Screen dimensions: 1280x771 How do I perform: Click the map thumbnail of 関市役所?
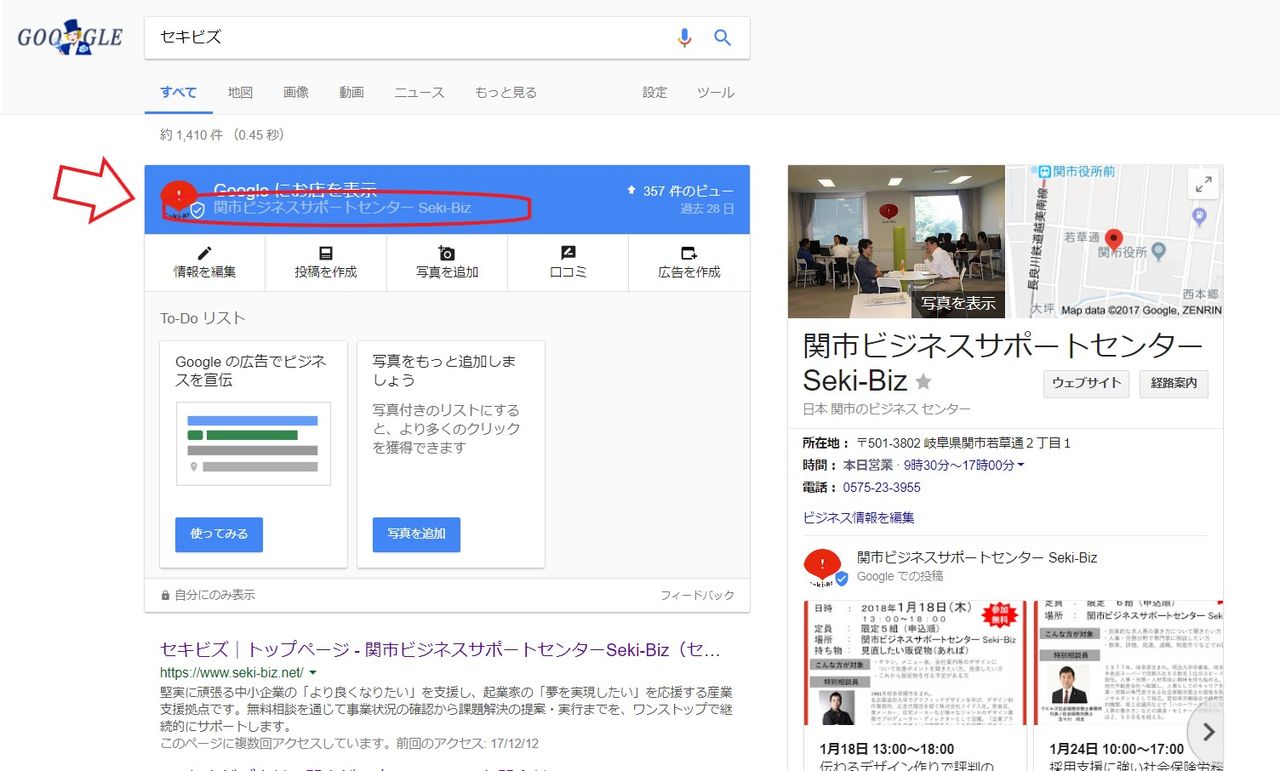click(x=1114, y=241)
